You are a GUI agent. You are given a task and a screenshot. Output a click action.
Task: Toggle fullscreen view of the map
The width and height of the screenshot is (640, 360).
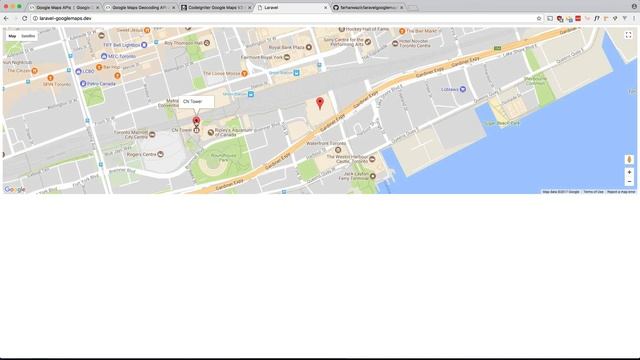[629, 36]
